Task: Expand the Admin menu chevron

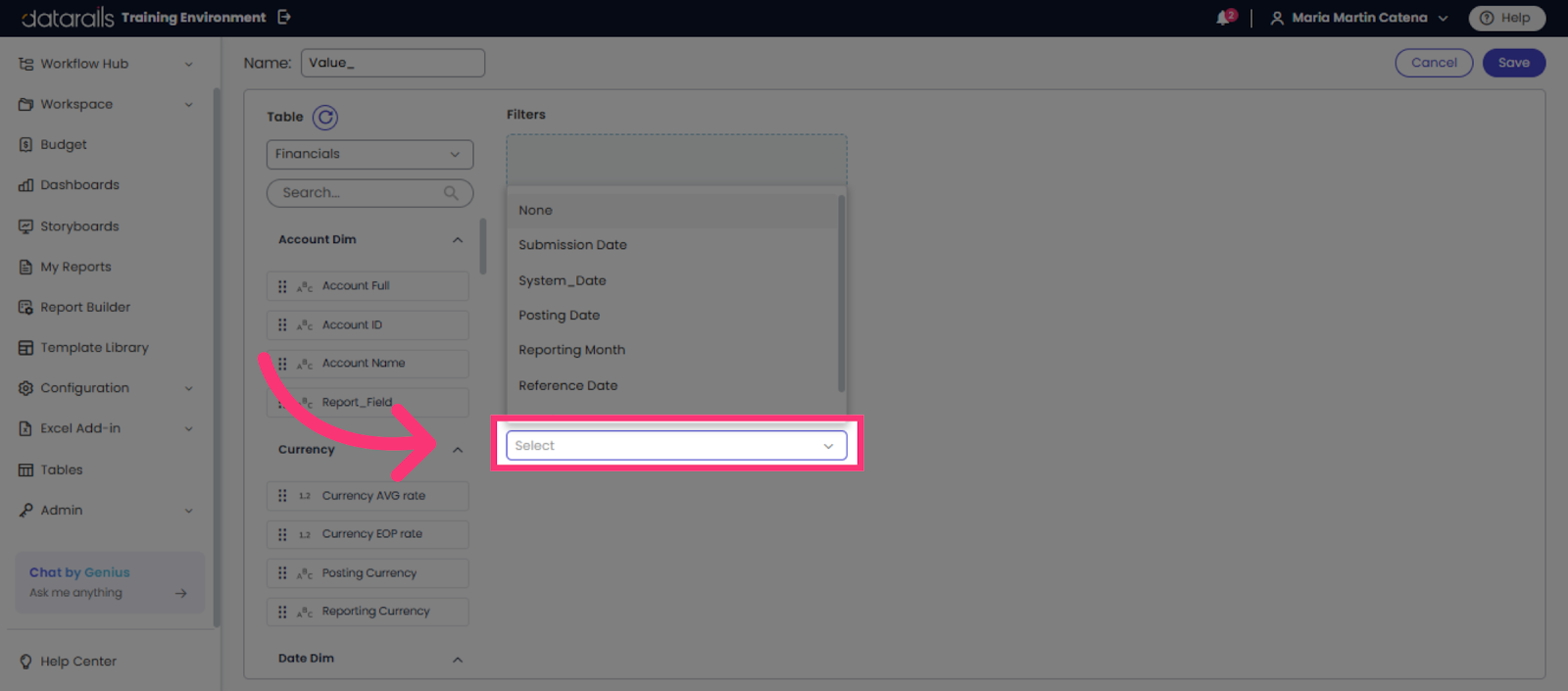Action: point(188,511)
